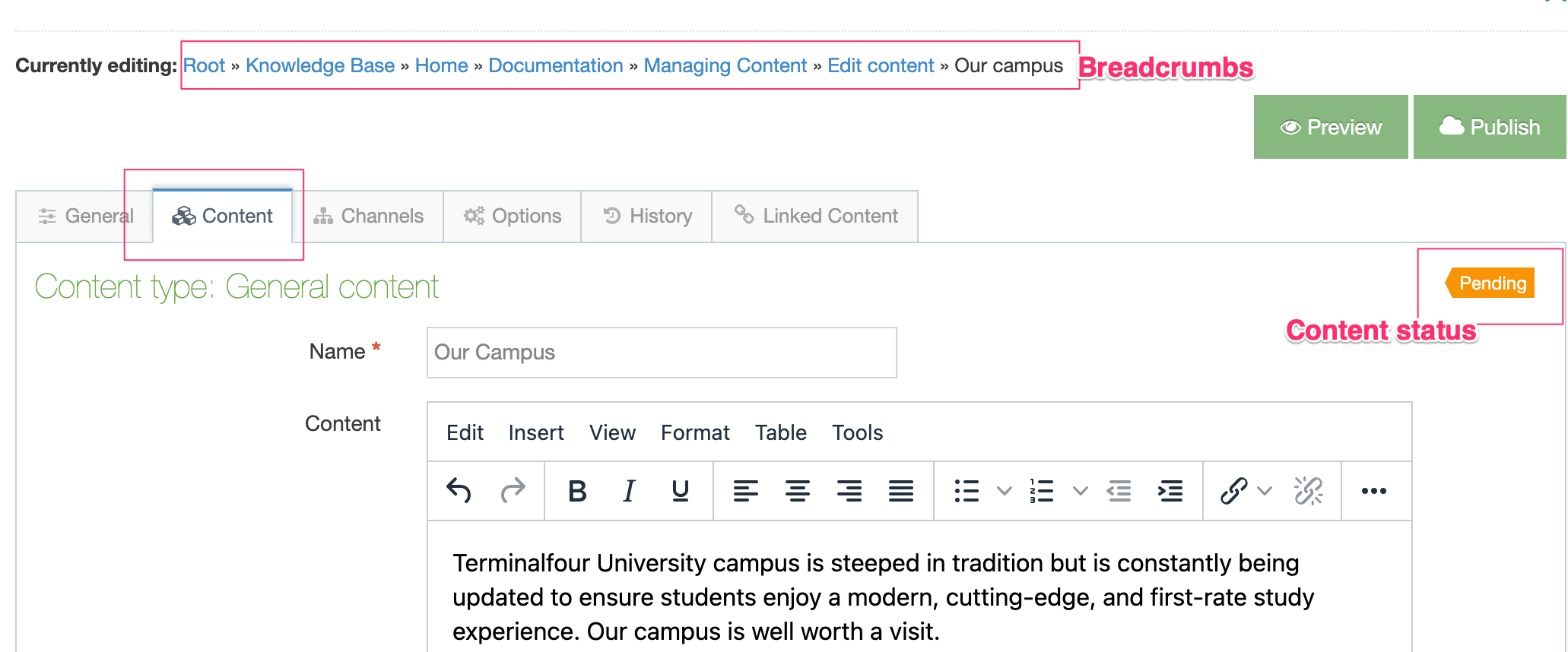
Task: Click the Publish button
Action: 1490,127
